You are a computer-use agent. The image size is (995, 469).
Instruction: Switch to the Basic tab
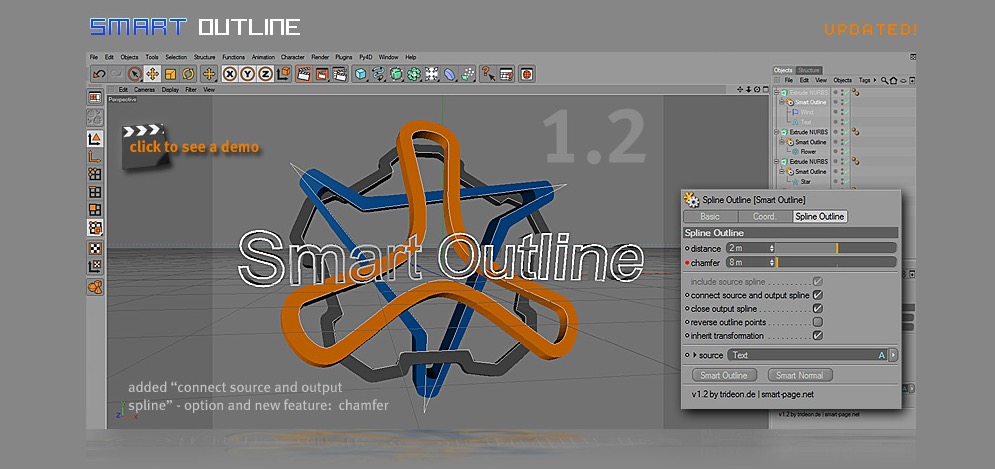710,216
